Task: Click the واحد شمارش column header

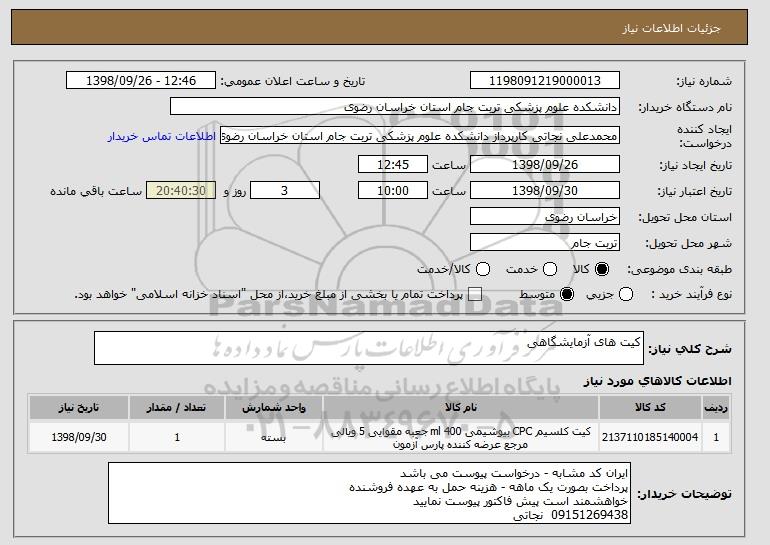Action: click(x=274, y=408)
